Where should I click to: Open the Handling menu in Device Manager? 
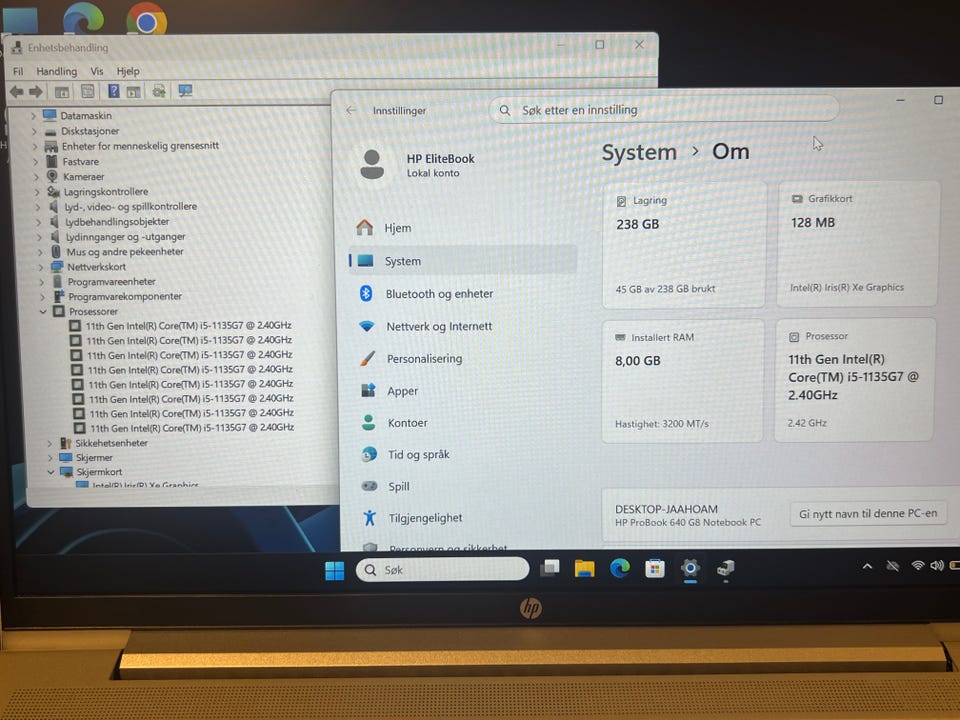[57, 71]
